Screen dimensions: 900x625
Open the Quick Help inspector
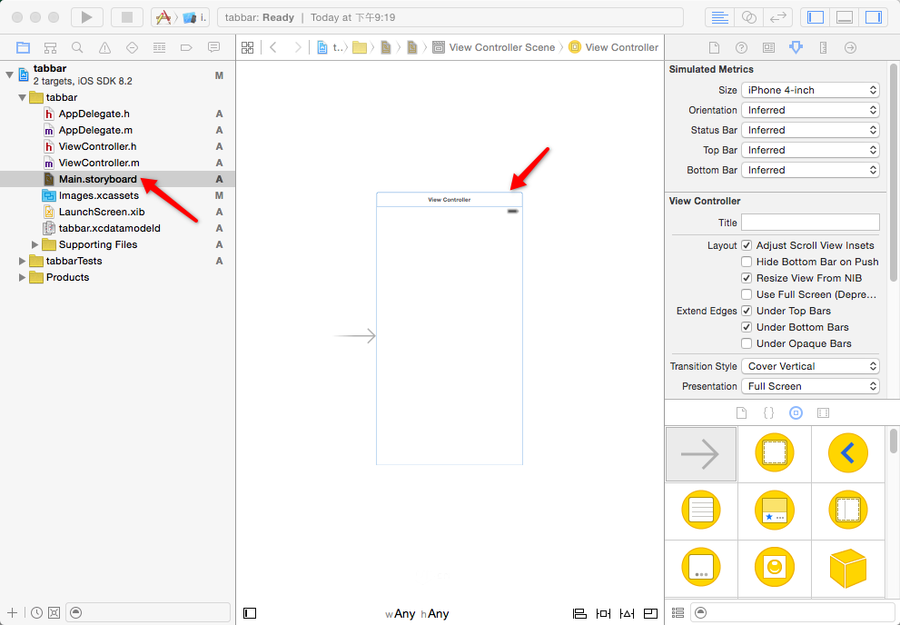pyautogui.click(x=741, y=47)
